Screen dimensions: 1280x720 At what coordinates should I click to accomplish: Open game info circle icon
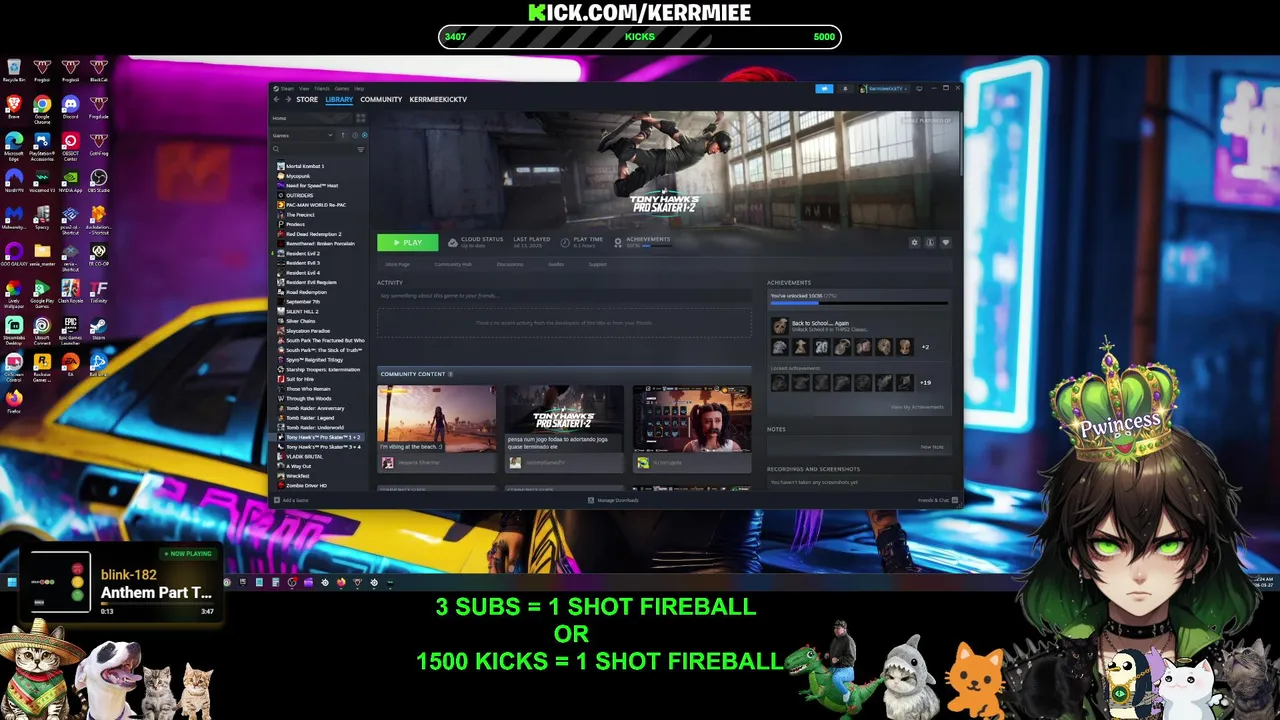[930, 242]
